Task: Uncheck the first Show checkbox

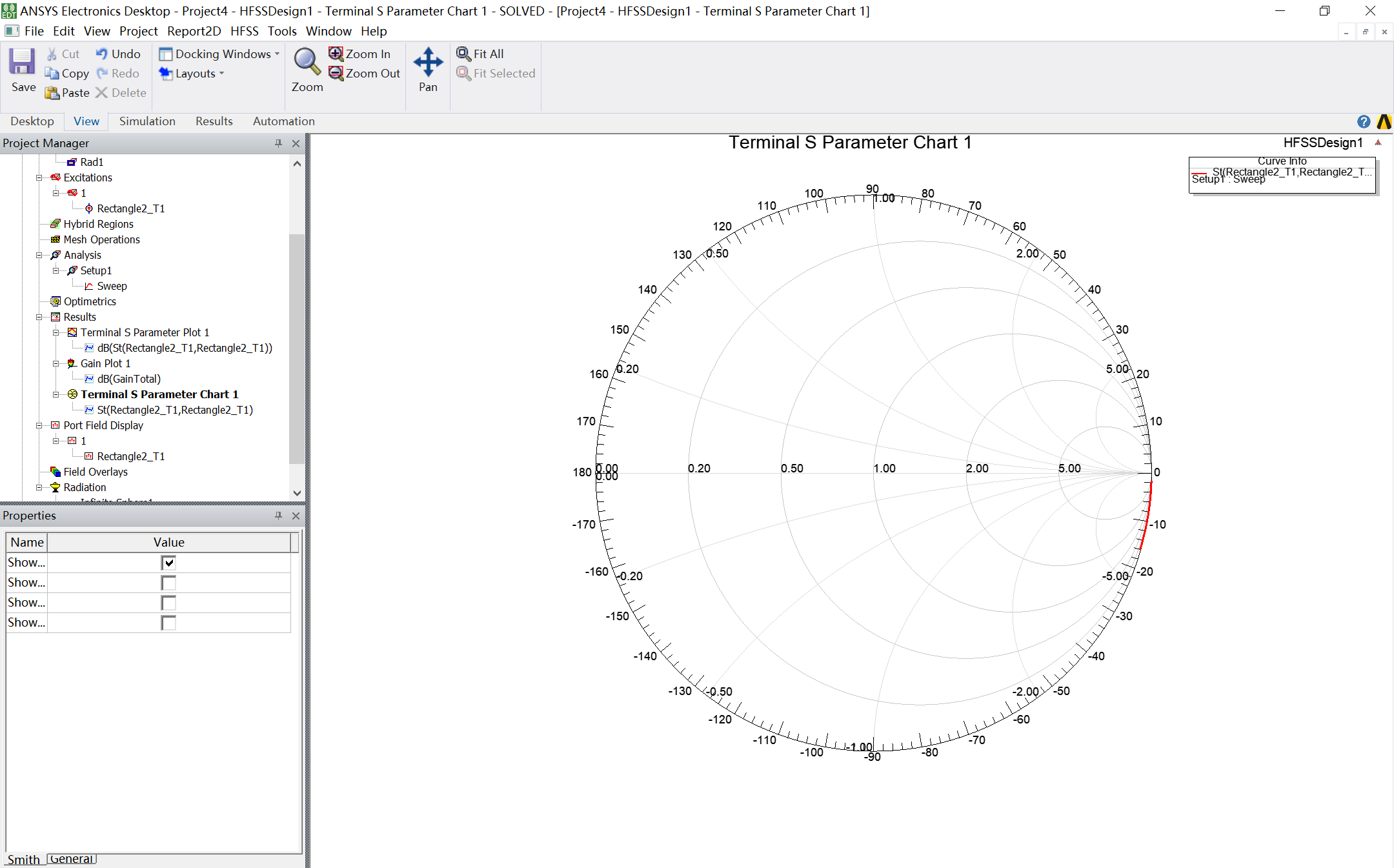Action: 168,563
